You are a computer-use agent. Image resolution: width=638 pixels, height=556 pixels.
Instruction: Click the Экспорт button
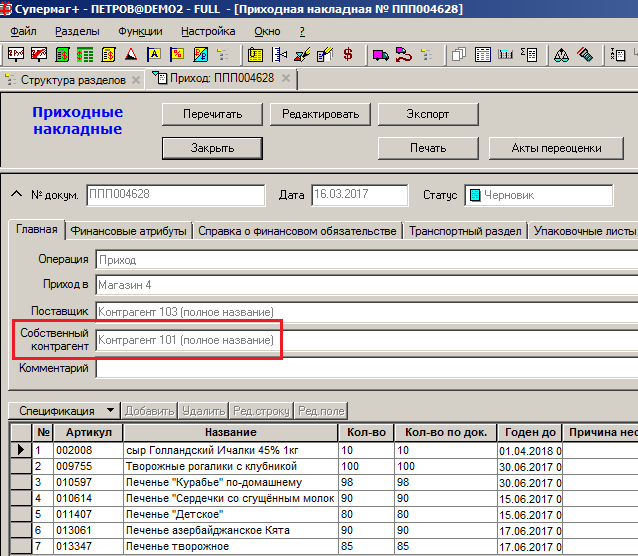coord(428,114)
